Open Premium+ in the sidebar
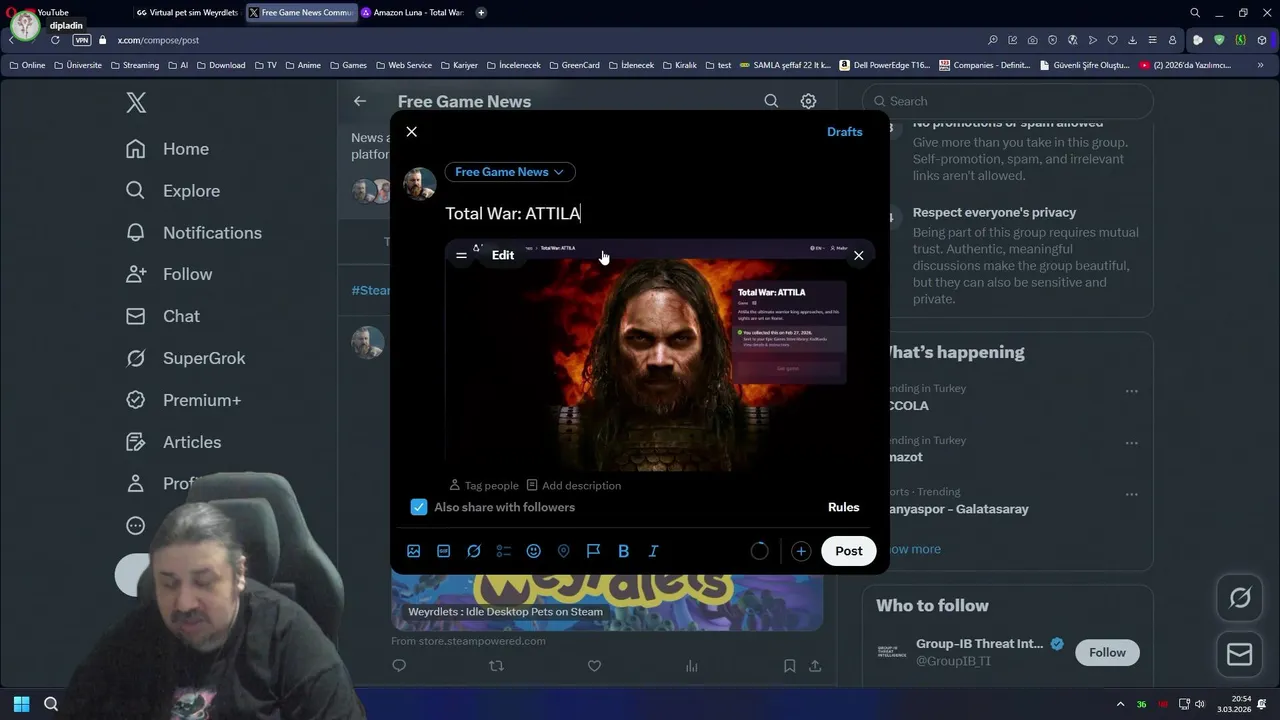Screen dimensions: 1280x720 [184, 400]
